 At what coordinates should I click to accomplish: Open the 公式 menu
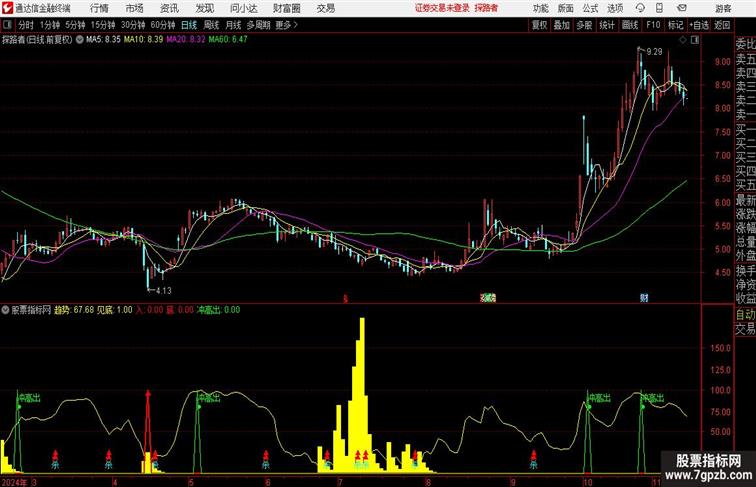click(590, 8)
